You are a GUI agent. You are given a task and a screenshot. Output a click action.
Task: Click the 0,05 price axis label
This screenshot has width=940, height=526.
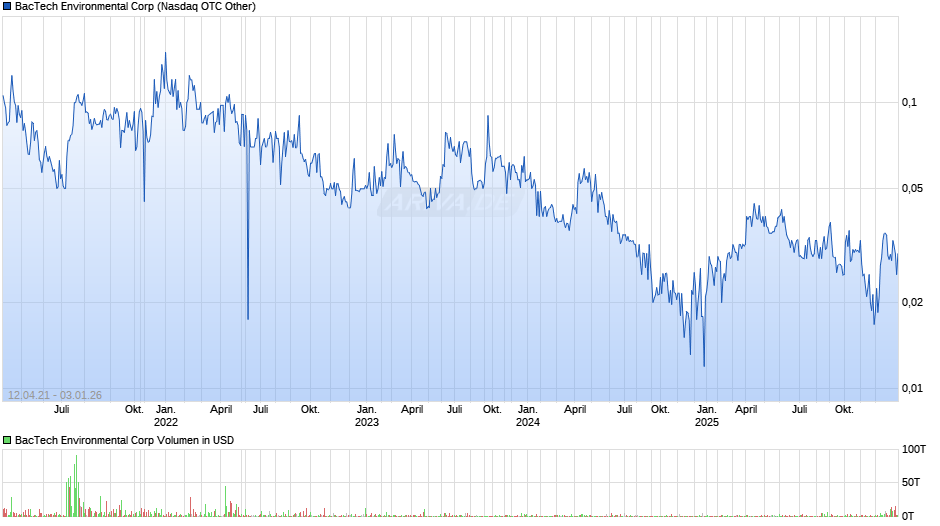click(x=912, y=189)
